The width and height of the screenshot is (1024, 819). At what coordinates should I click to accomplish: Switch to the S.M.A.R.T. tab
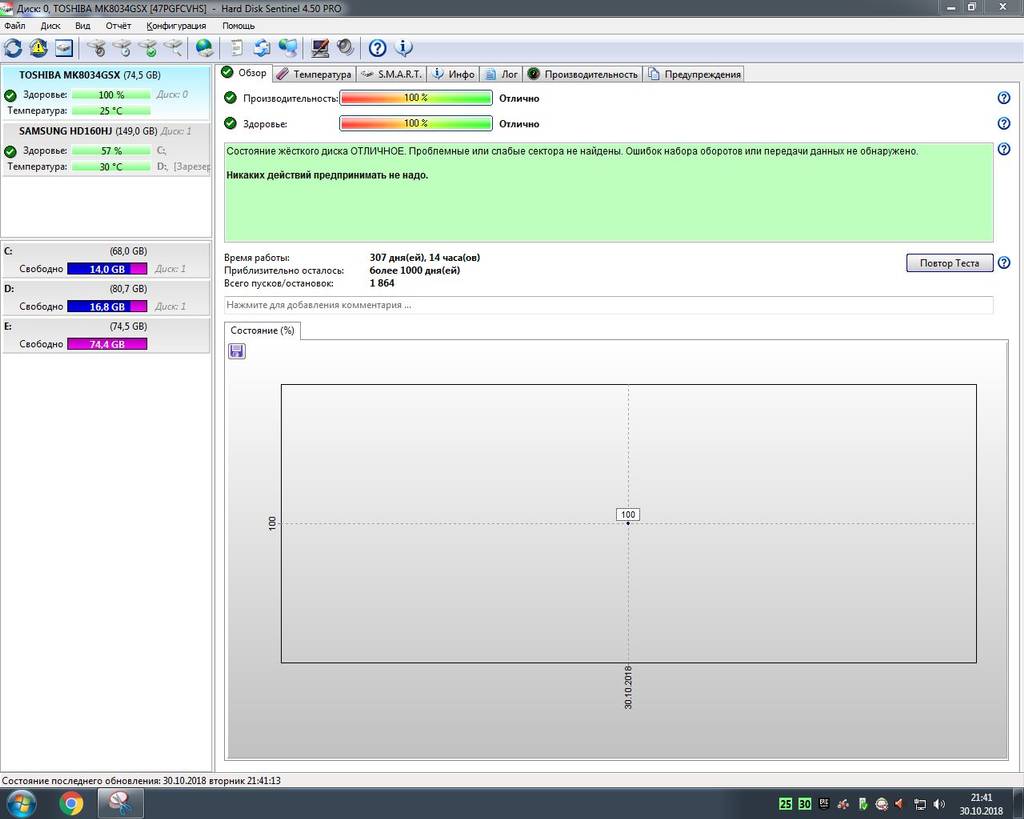point(391,74)
